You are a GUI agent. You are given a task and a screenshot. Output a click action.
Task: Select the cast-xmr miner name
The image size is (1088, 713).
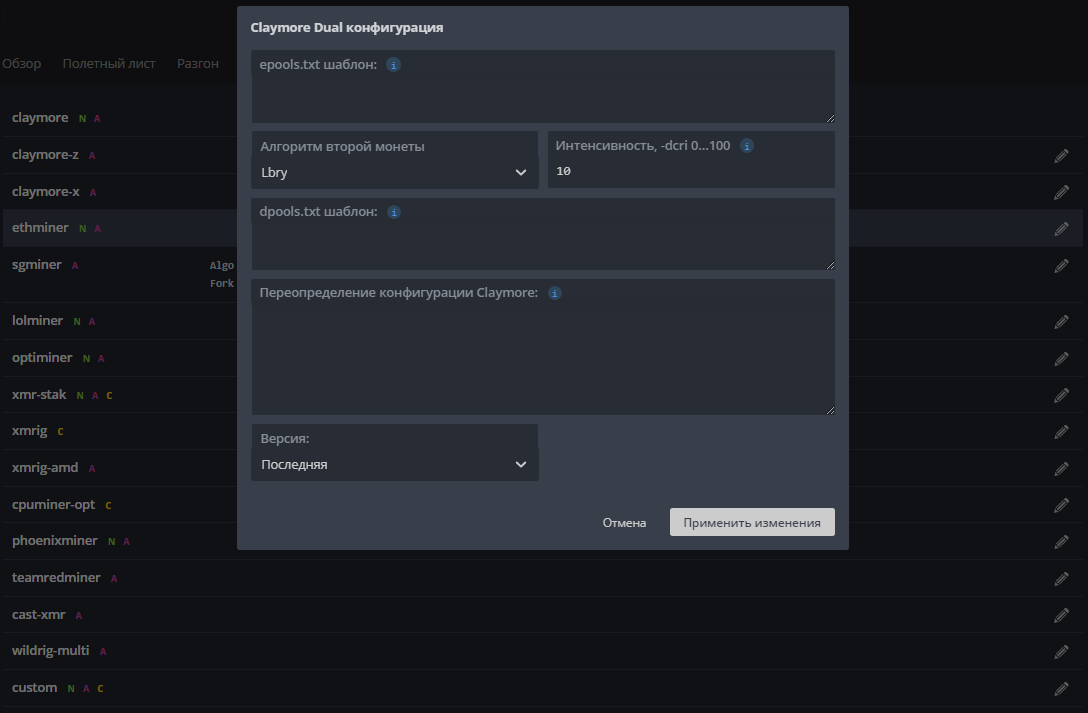click(x=39, y=615)
